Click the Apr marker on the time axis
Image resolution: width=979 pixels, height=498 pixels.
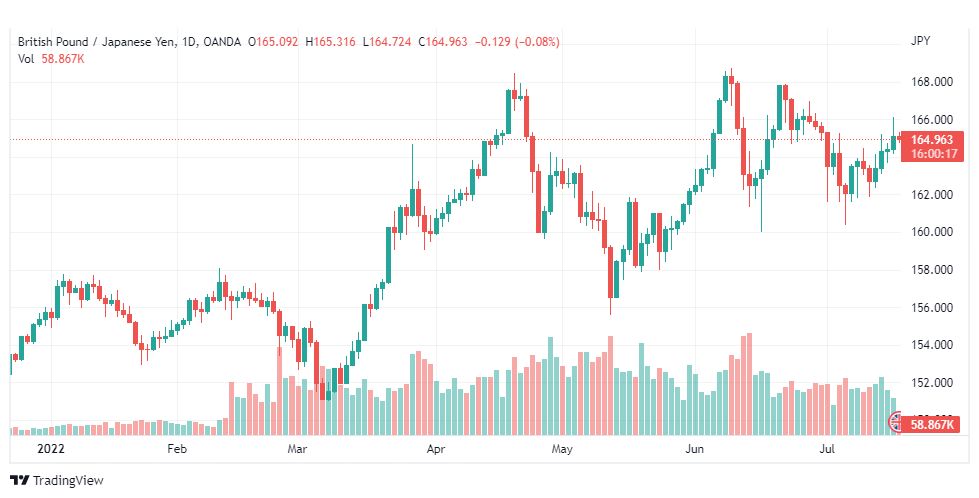click(436, 449)
